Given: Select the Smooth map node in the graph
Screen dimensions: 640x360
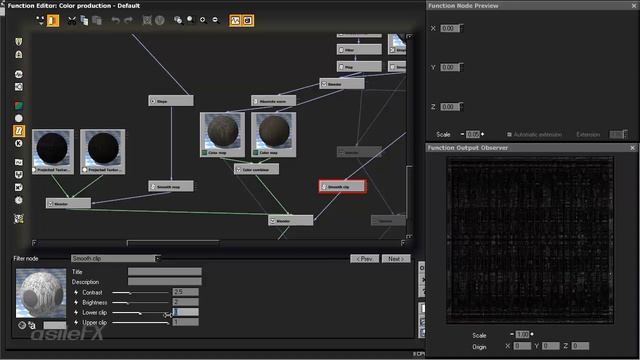Looking at the screenshot, I should pos(171,187).
